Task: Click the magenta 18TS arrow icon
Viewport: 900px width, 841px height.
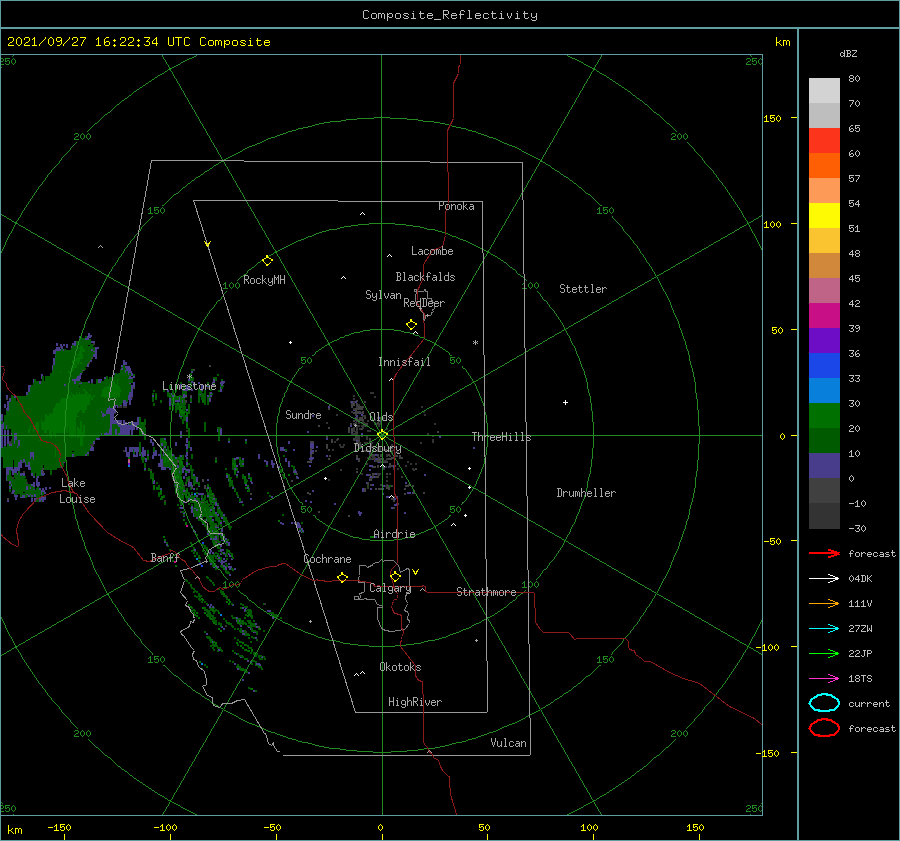Action: click(824, 679)
